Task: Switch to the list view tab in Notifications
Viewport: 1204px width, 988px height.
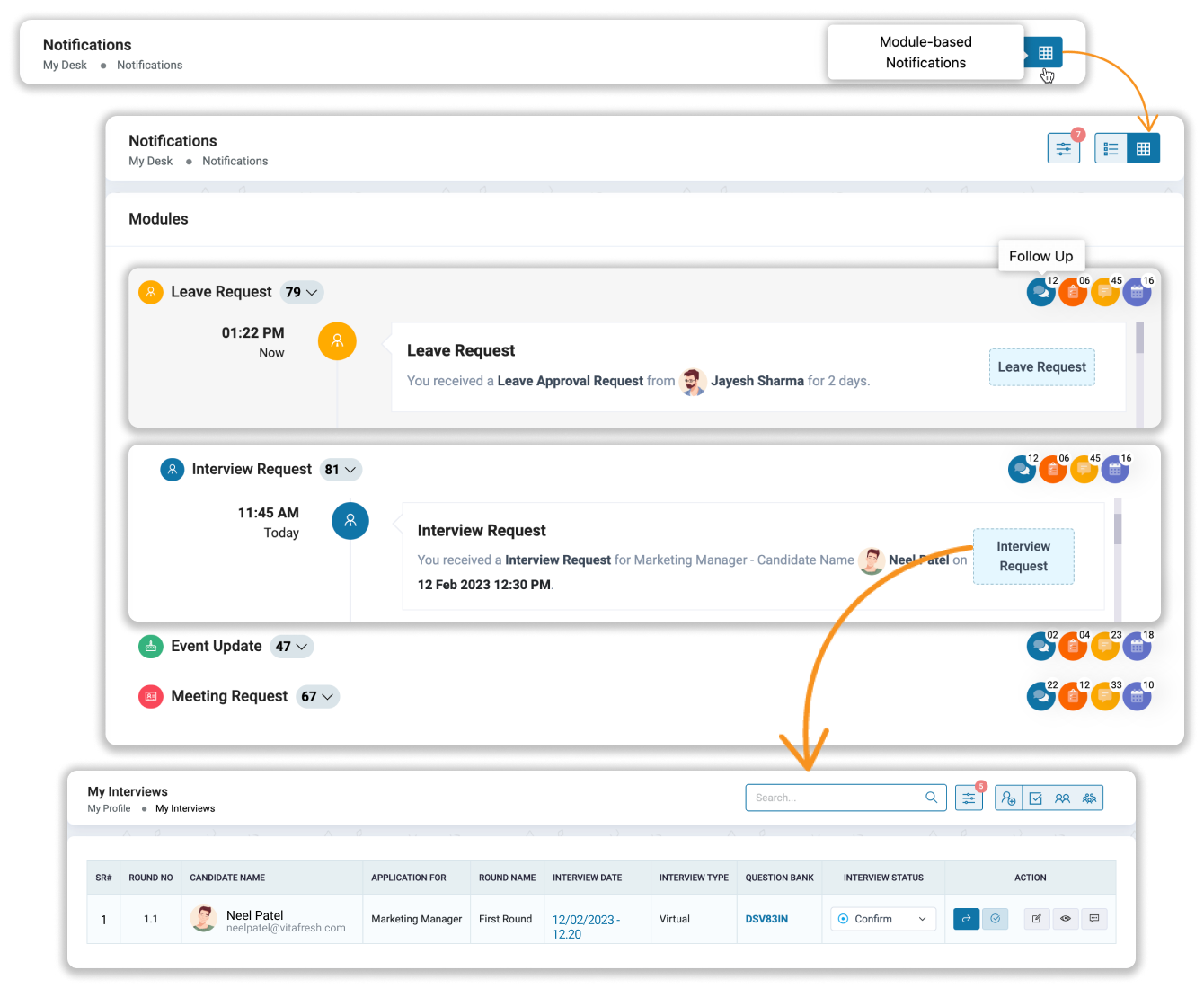Action: 1111,147
